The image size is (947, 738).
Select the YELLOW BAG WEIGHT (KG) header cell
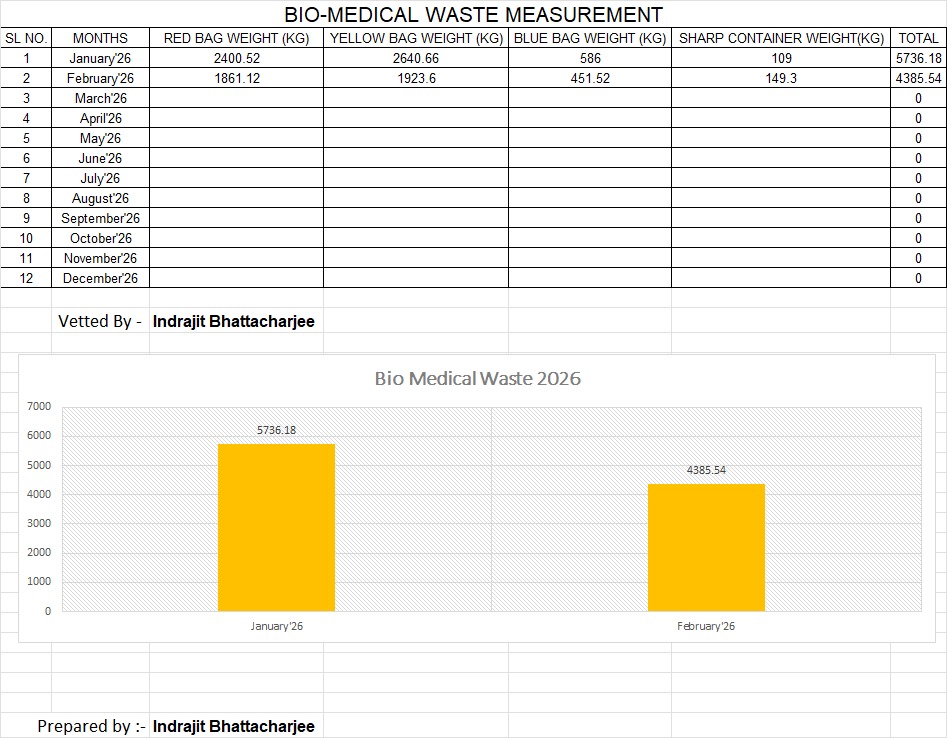point(415,38)
